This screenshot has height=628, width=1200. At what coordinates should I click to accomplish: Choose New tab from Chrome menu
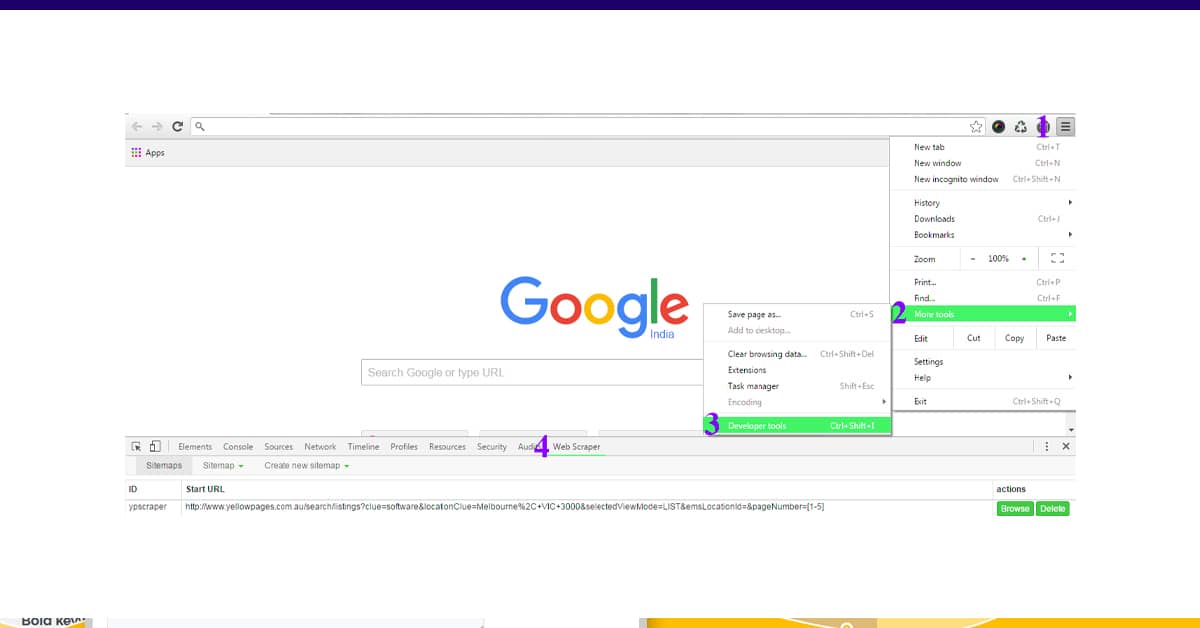(983, 147)
